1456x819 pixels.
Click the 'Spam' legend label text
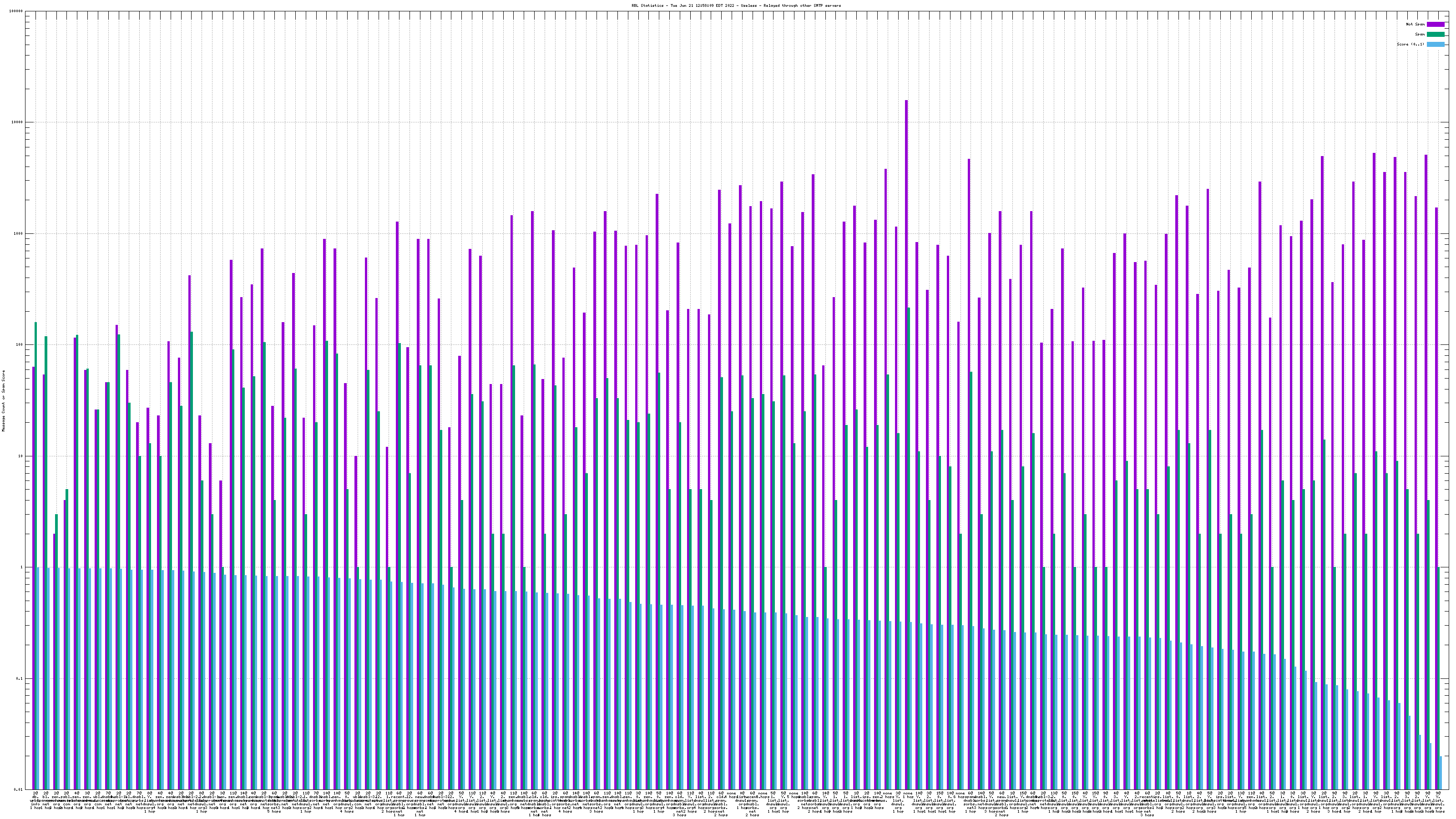click(x=1420, y=35)
